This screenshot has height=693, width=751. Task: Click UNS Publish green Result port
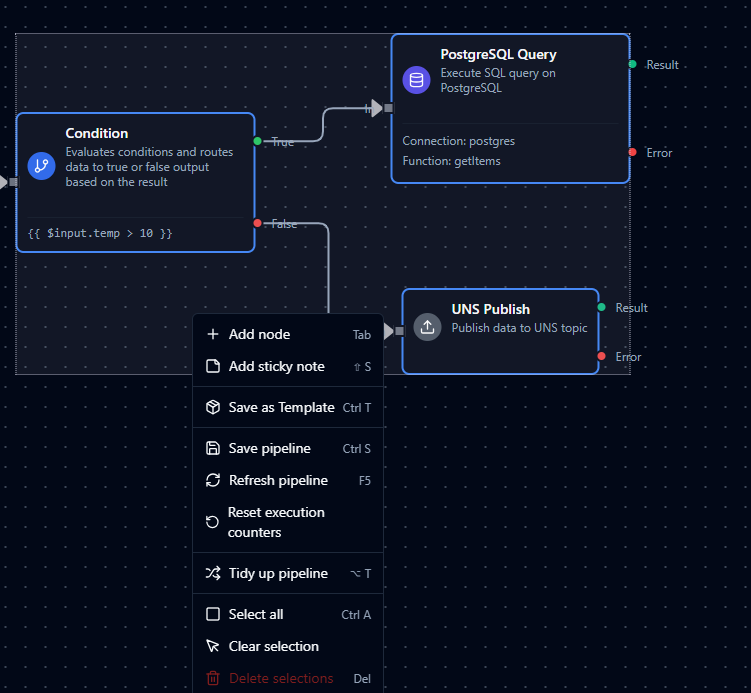(x=601, y=307)
